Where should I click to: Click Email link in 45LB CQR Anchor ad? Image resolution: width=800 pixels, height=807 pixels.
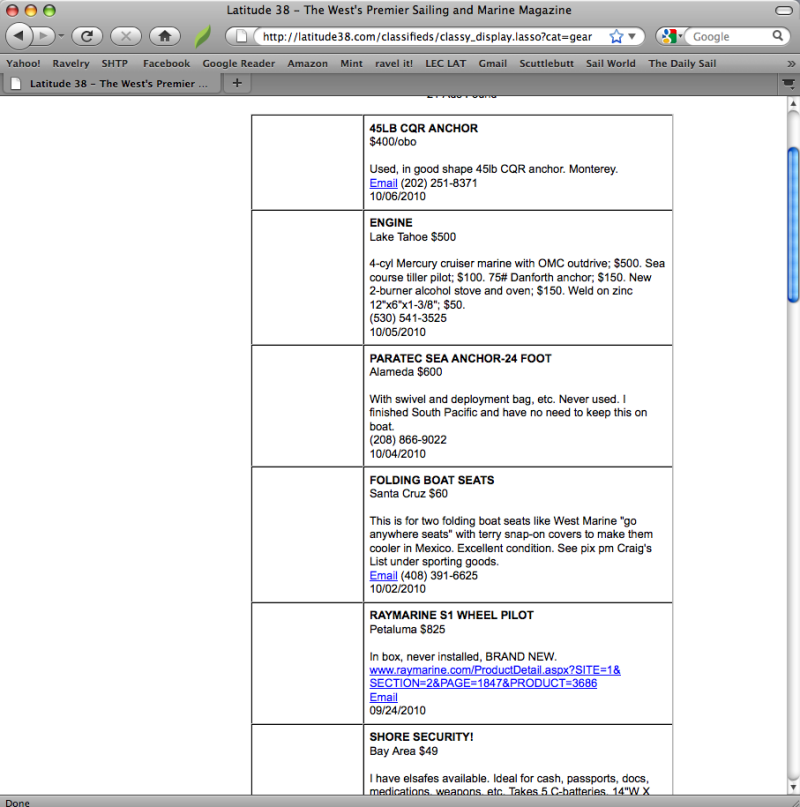(384, 183)
